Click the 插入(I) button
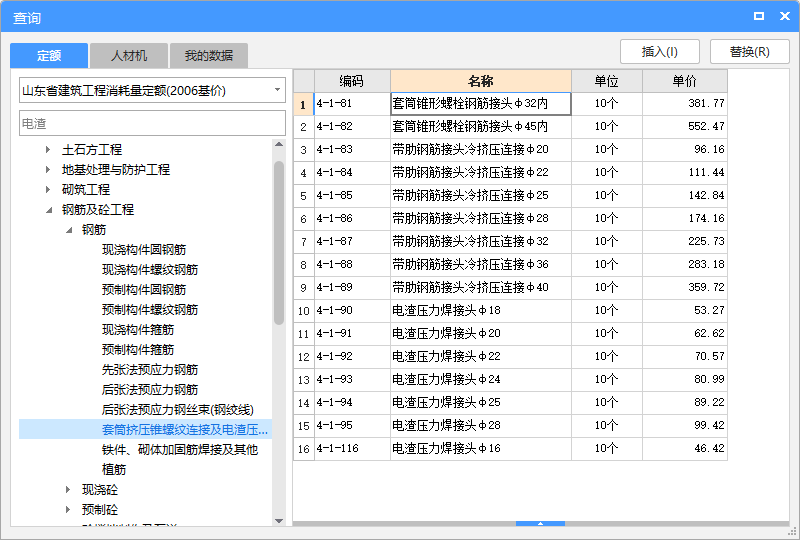 pyautogui.click(x=660, y=52)
